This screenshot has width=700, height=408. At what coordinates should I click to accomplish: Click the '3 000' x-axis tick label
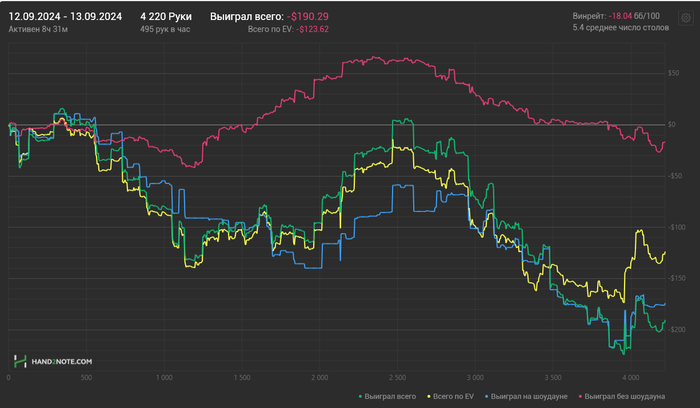point(475,378)
